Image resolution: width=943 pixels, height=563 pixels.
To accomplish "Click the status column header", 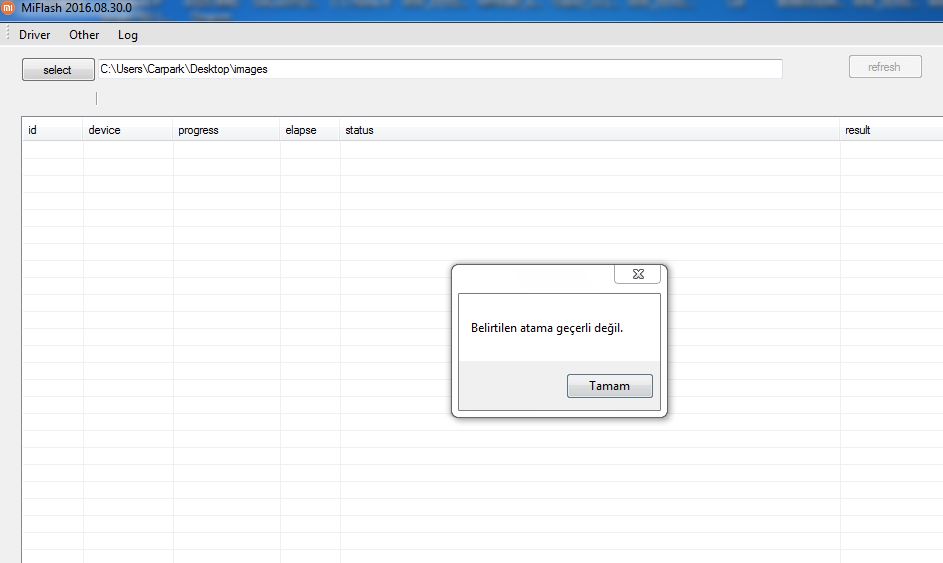I will pyautogui.click(x=589, y=130).
